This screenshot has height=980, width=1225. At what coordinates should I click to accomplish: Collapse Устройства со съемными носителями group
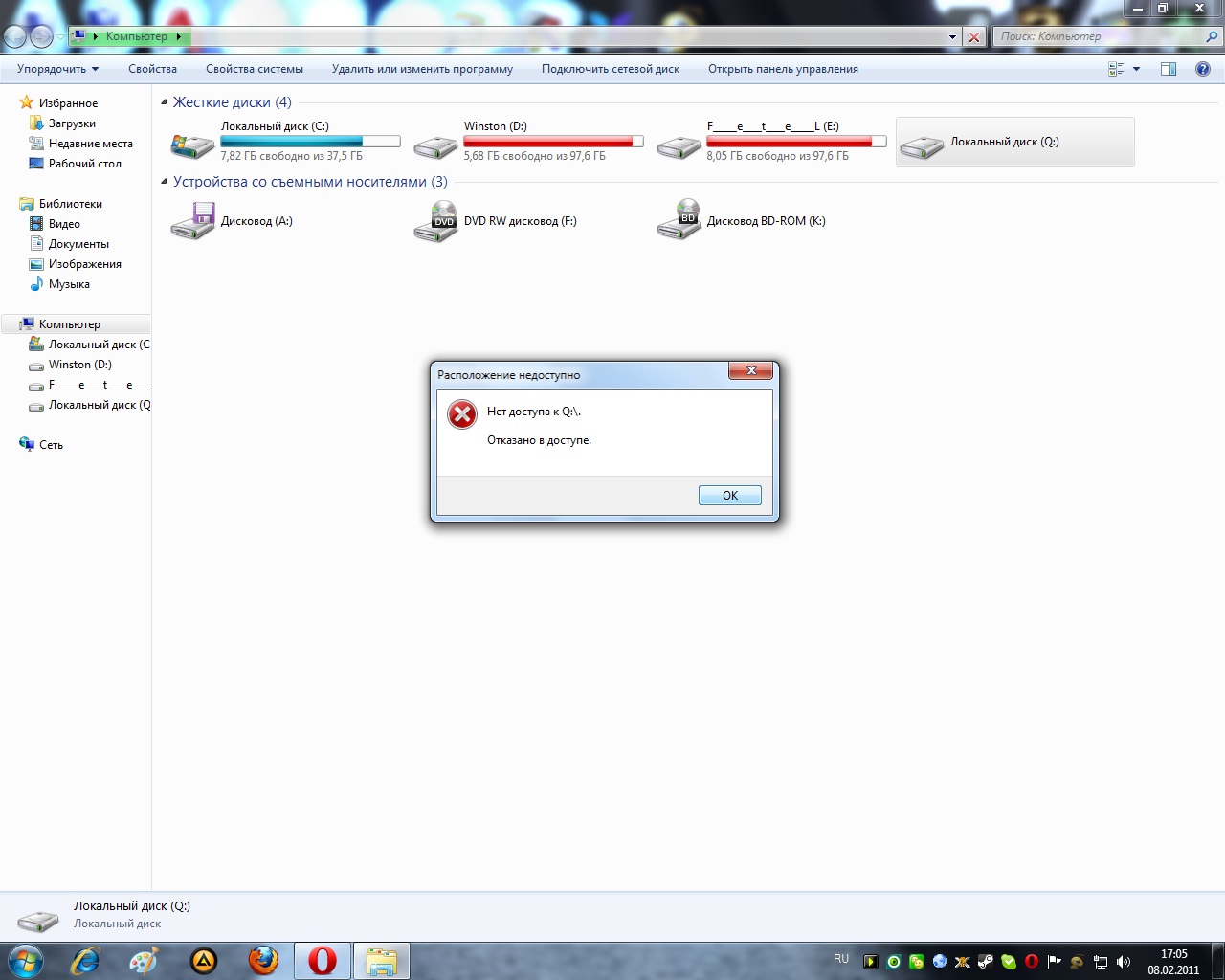tap(164, 182)
